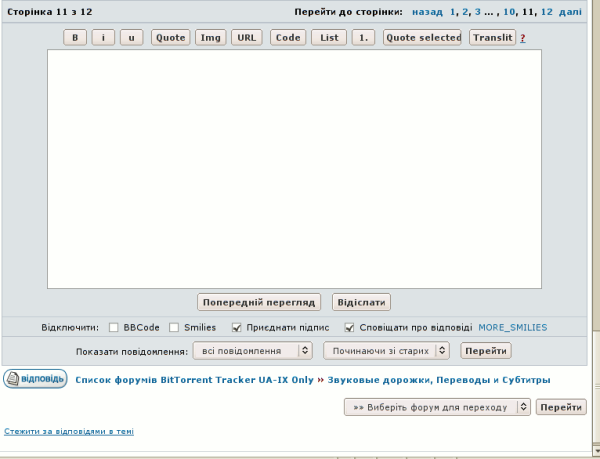This screenshot has height=459, width=600.
Task: Click Перейти next to the message filter
Action: click(x=486, y=351)
